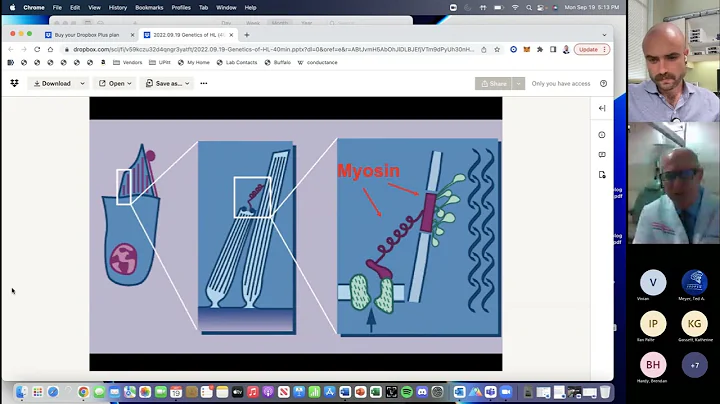Screen dimensions: 720x404
Task: Open the UPitt bookmark folder
Action: (x=160, y=62)
